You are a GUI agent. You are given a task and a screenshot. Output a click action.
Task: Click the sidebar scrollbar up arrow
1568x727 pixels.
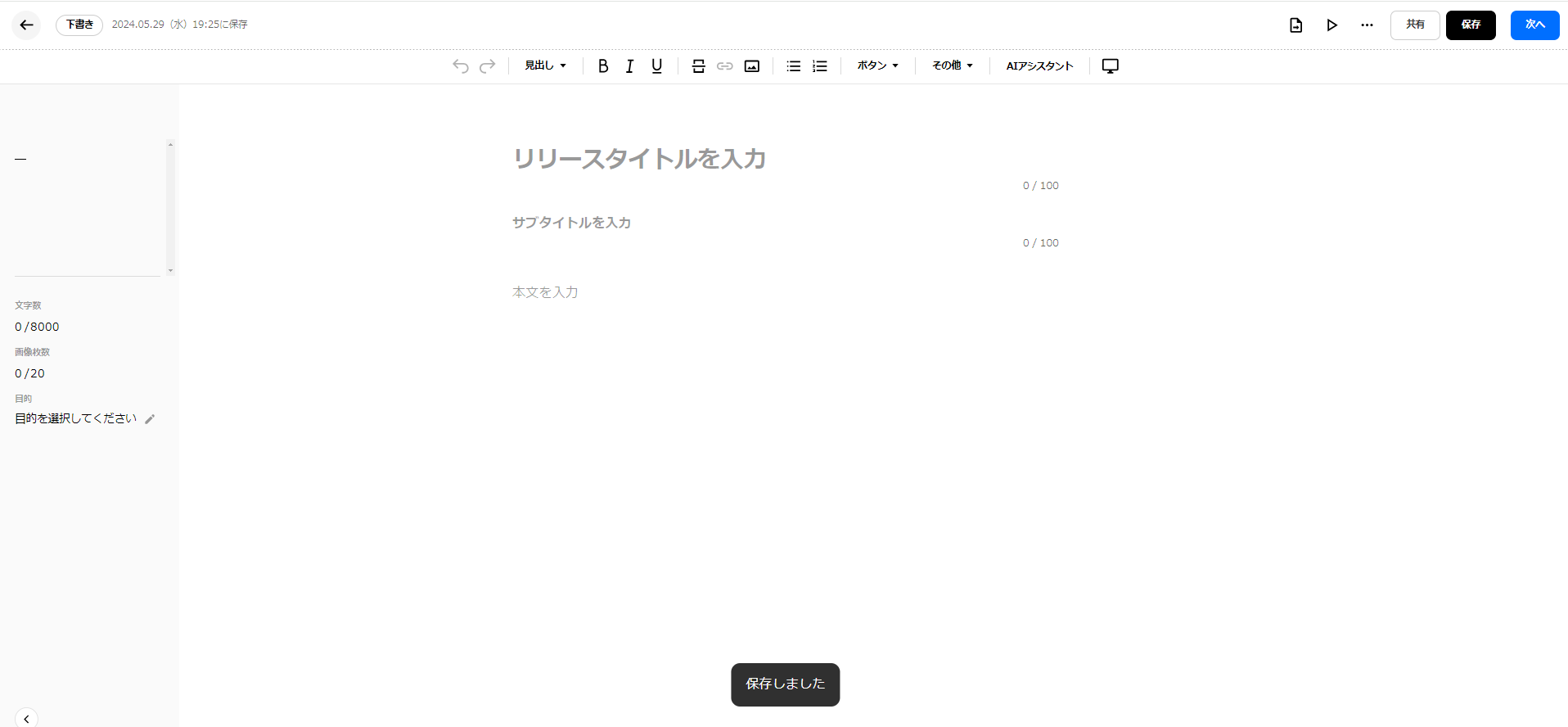point(170,144)
